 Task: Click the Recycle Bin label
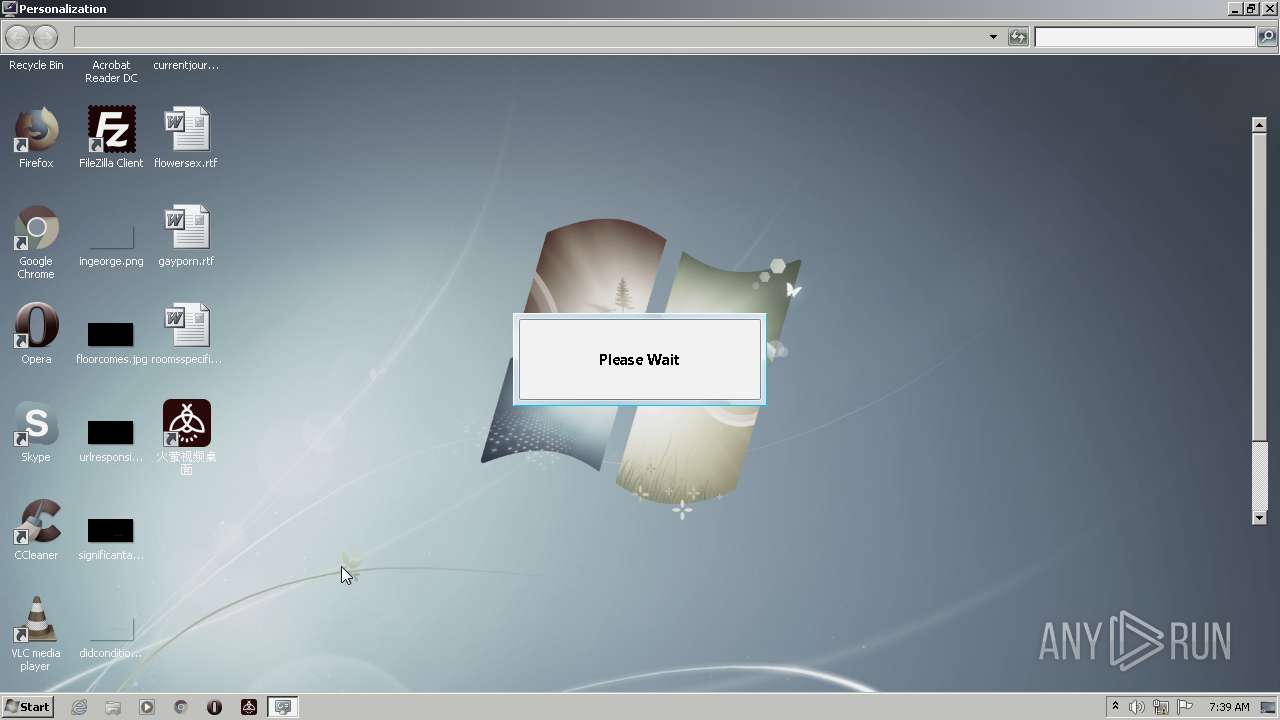coord(36,65)
